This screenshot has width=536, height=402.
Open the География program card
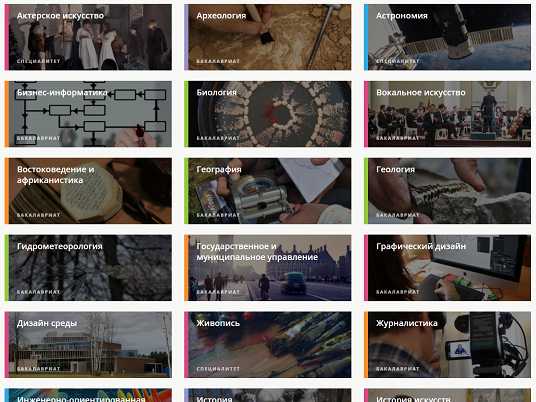[268, 191]
